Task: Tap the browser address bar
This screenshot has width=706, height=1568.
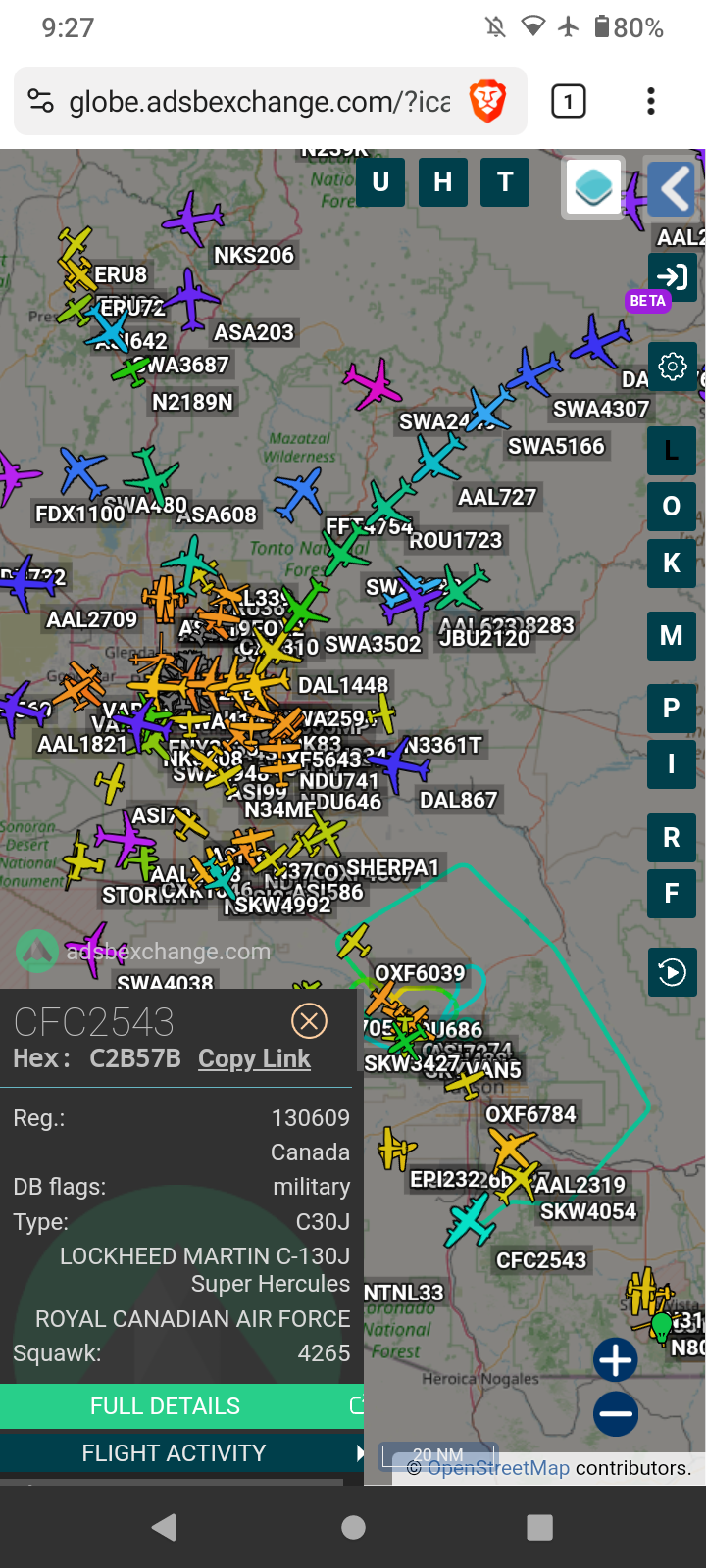Action: 260,101
